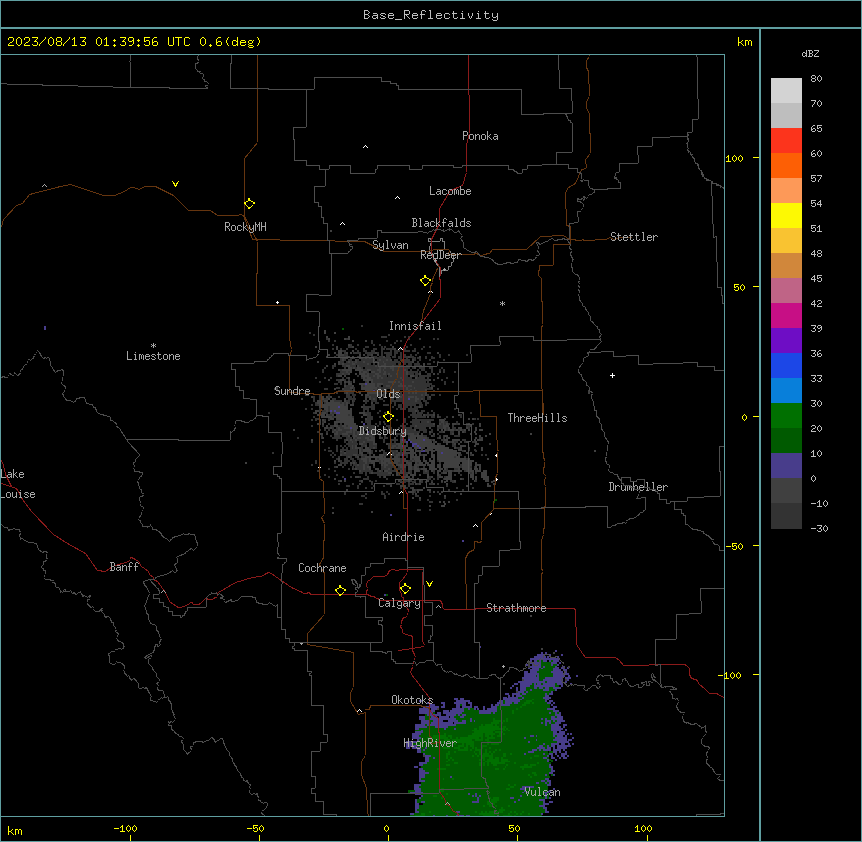This screenshot has height=842, width=862.
Task: Click the yellow diamond marker above the Calgary label
Action: click(x=405, y=589)
